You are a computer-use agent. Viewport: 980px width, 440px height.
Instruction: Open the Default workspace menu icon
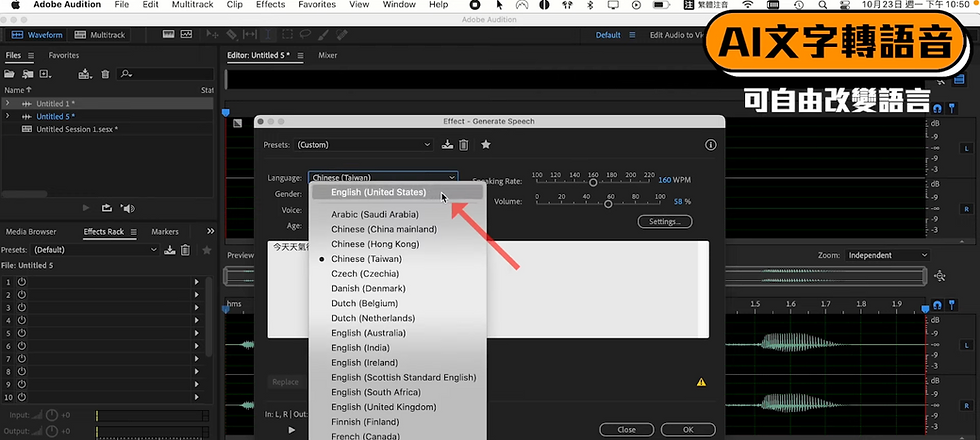(632, 35)
